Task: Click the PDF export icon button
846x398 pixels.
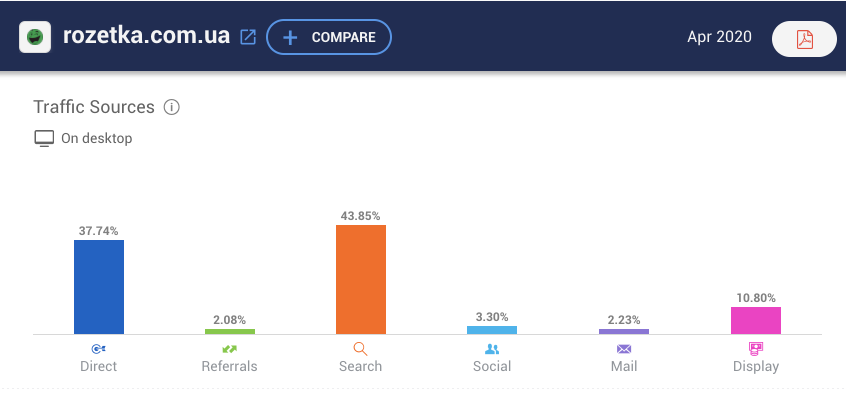Action: [804, 39]
